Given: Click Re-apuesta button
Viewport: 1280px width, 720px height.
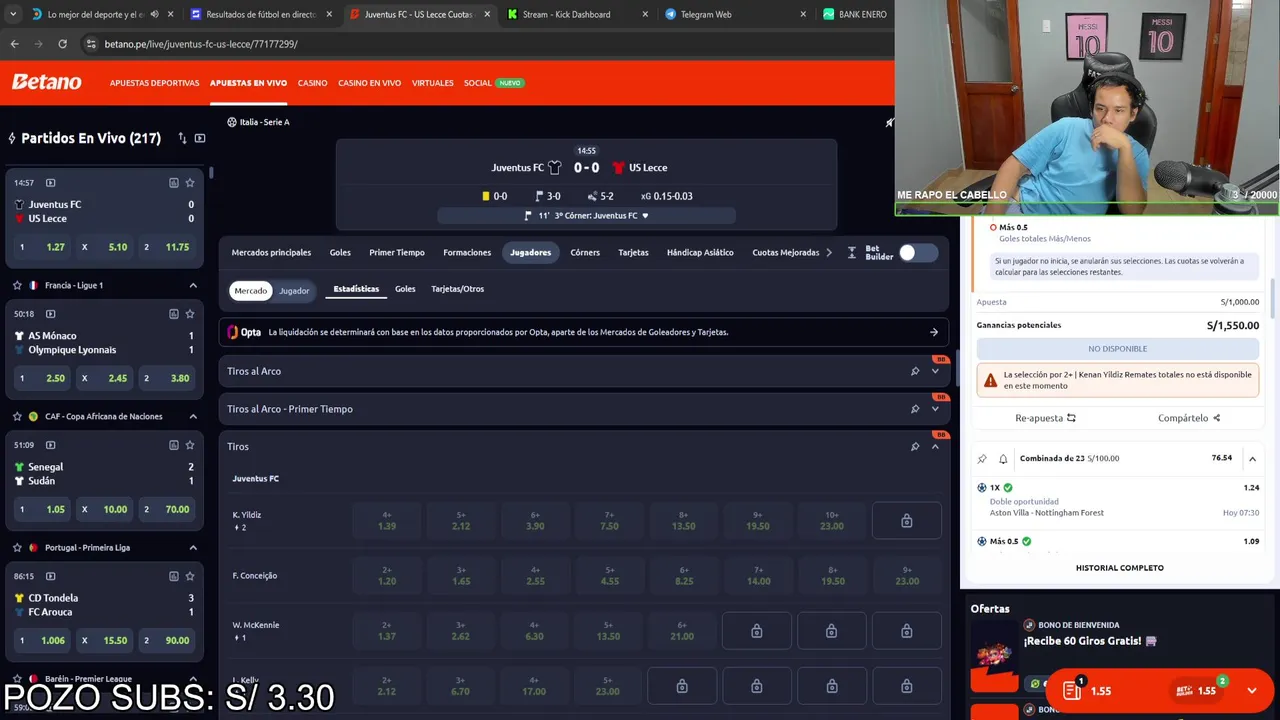Looking at the screenshot, I should point(1045,418).
